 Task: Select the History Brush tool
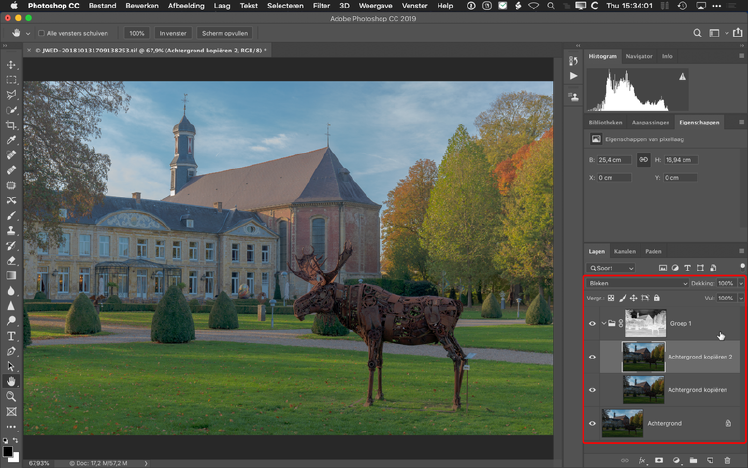[11, 246]
